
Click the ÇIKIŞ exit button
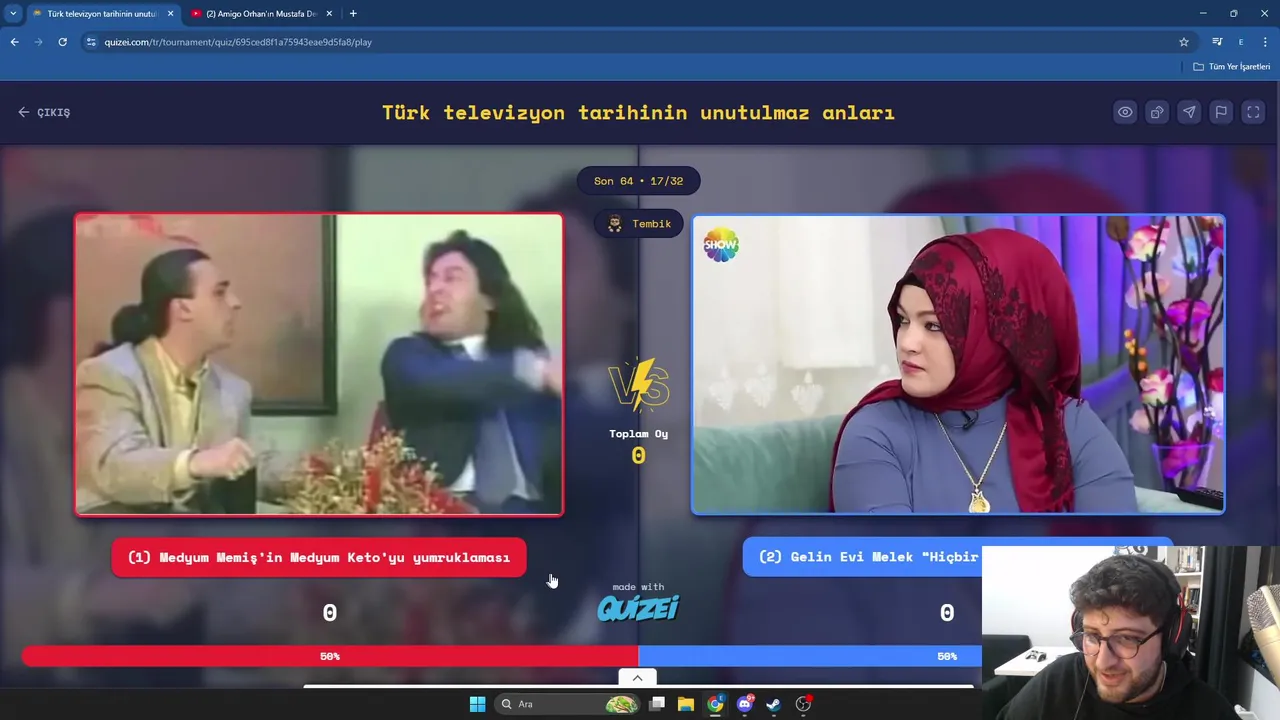point(44,112)
